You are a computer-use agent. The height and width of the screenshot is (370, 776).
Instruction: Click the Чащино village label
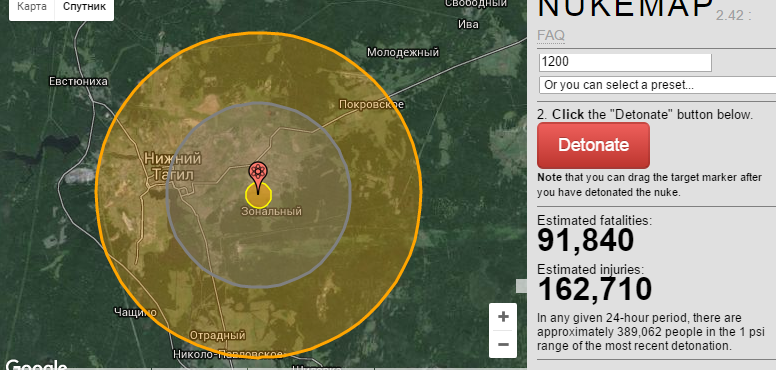click(x=135, y=312)
